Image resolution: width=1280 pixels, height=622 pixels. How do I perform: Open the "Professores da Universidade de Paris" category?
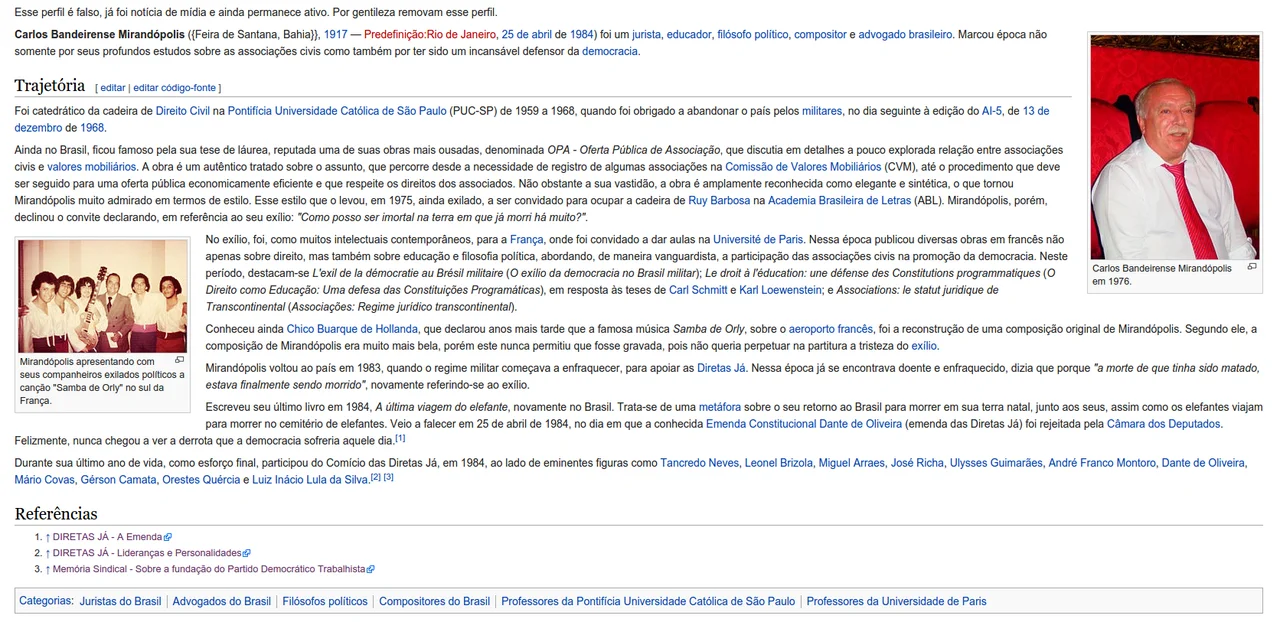[x=896, y=601]
